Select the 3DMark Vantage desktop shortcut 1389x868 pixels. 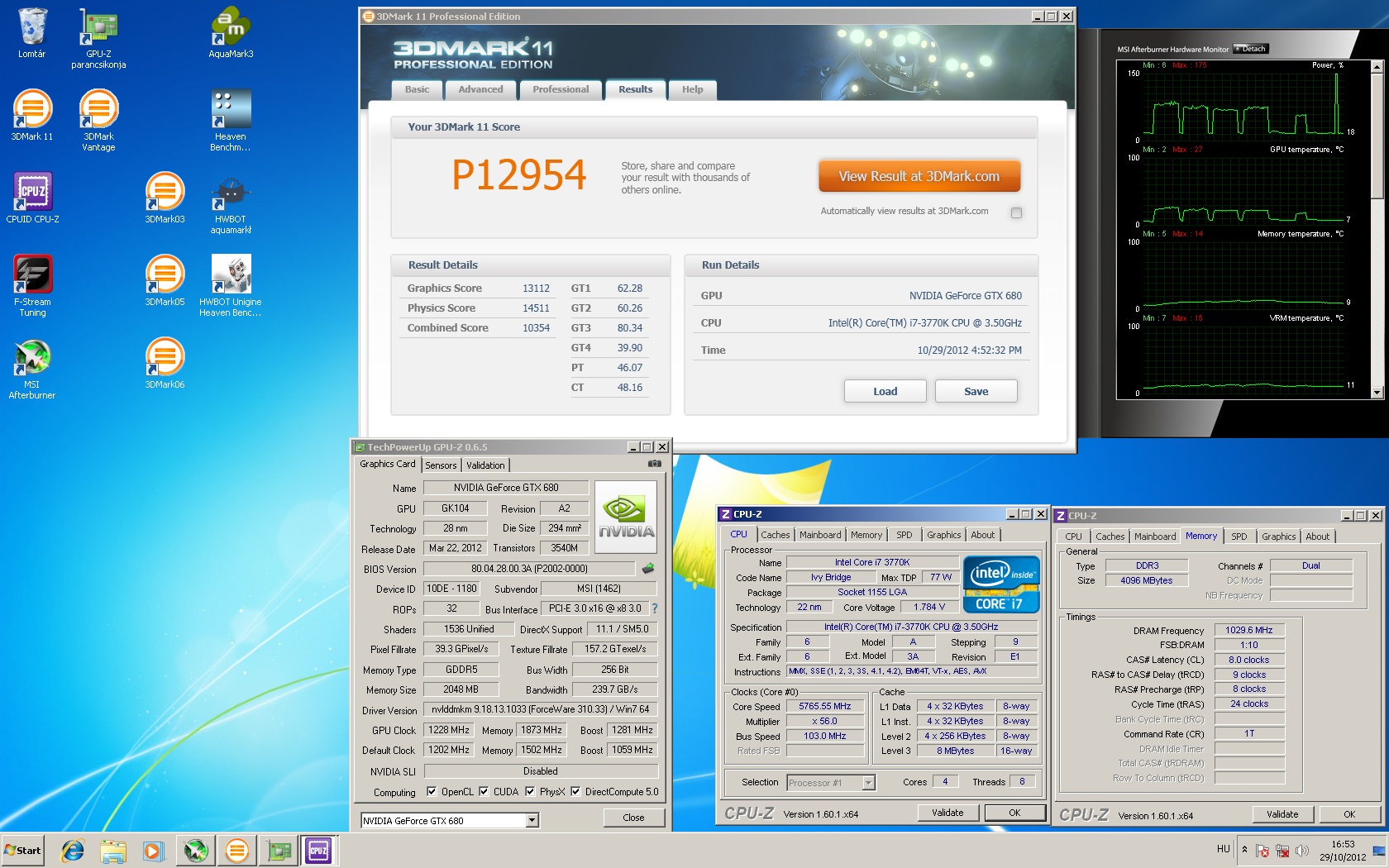(98, 121)
